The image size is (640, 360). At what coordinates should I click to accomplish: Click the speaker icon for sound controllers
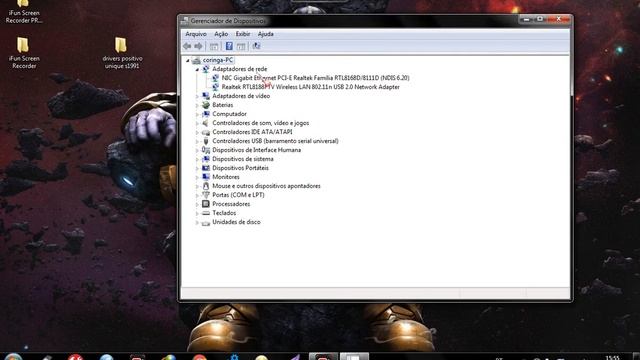(x=206, y=123)
